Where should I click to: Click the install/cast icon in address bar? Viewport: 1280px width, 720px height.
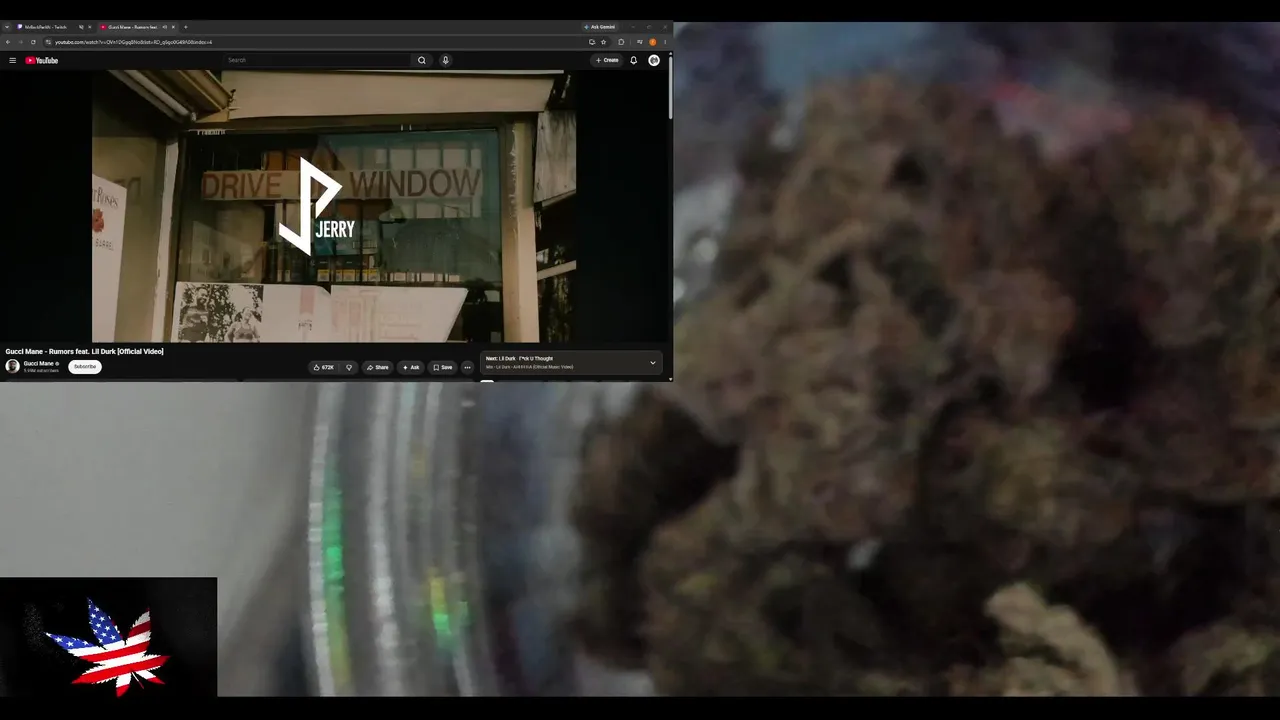[591, 42]
